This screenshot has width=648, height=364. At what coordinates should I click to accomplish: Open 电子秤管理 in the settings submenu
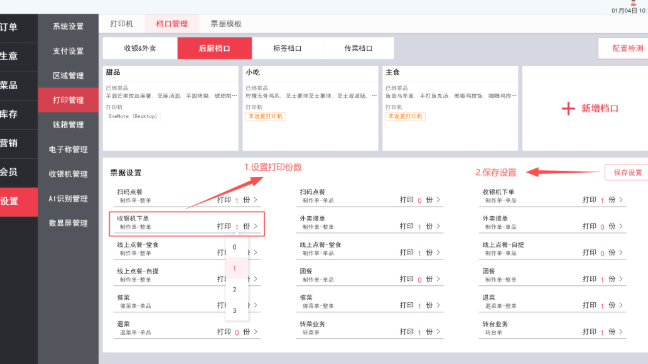tap(68, 150)
